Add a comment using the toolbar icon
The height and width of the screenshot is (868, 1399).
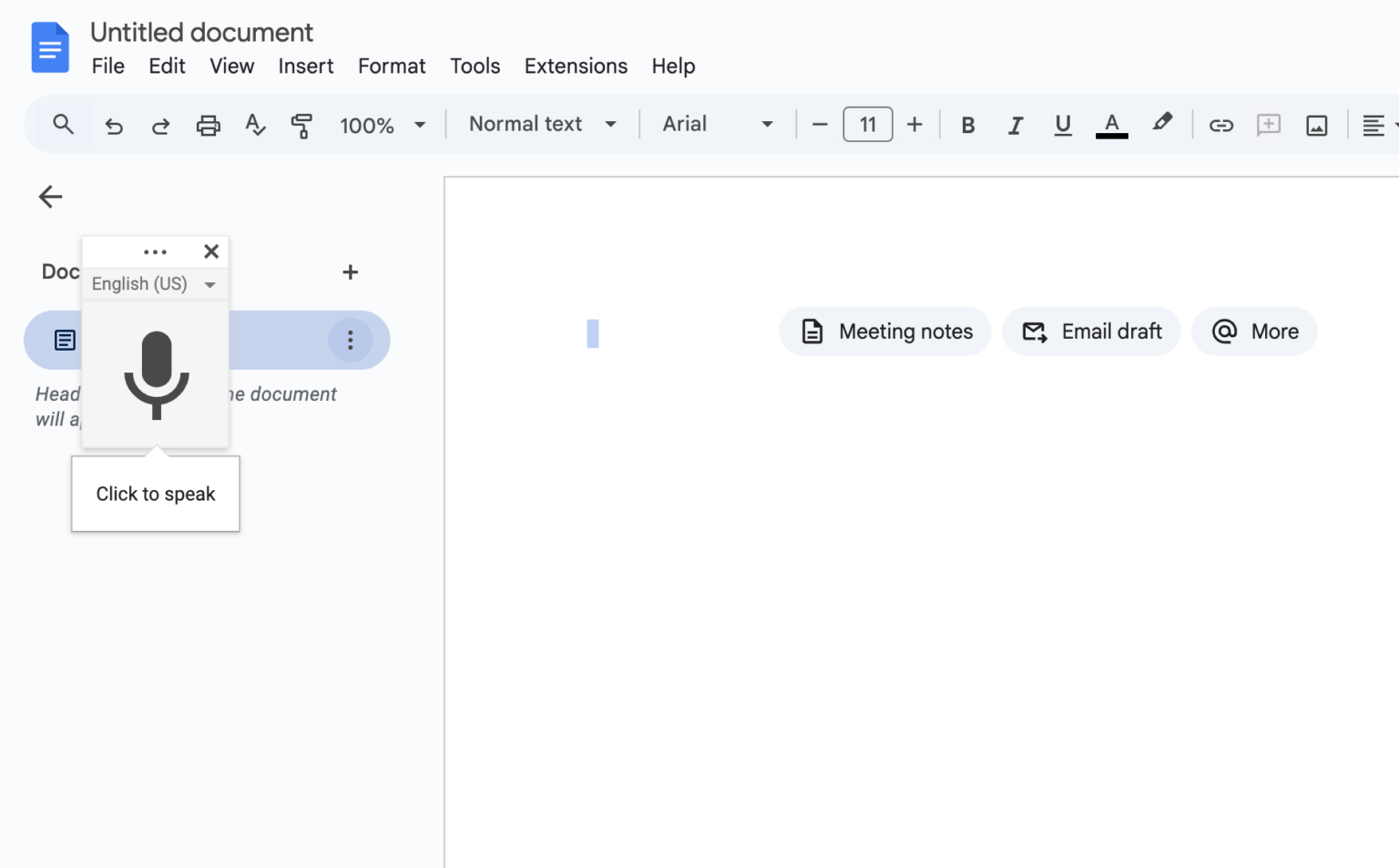tap(1269, 125)
